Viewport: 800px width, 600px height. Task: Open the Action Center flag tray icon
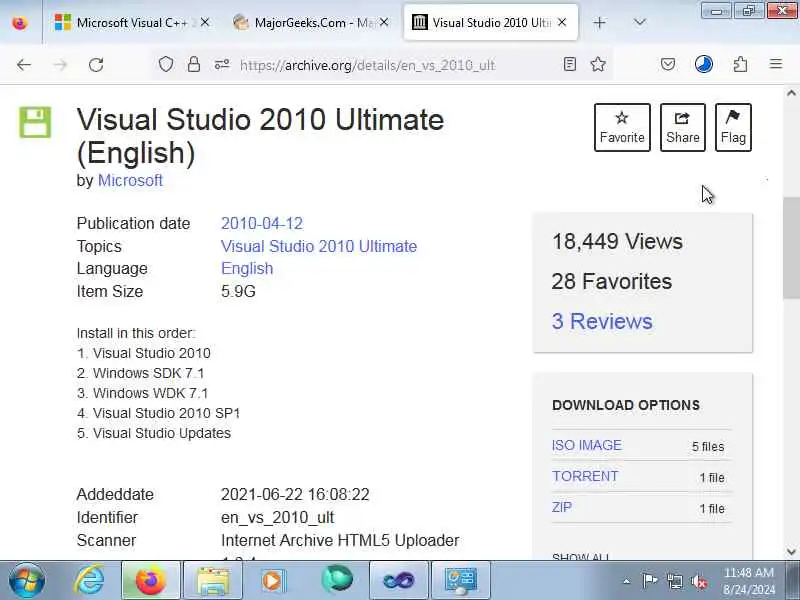point(649,581)
